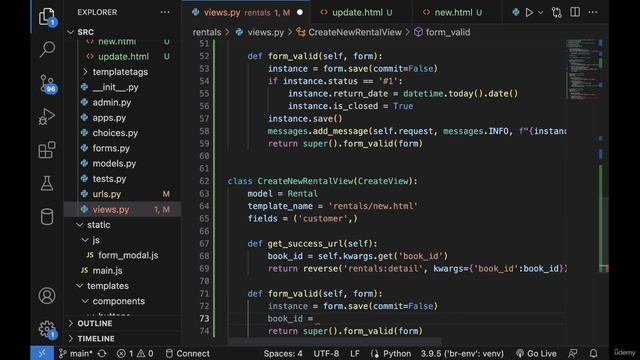Collapse the static folder

click(x=98, y=224)
